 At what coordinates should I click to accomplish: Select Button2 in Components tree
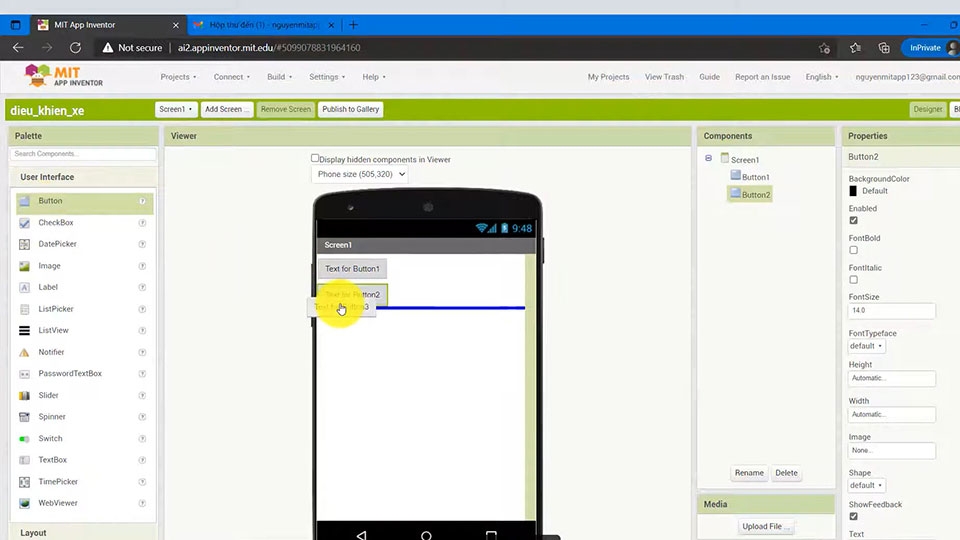pyautogui.click(x=749, y=195)
